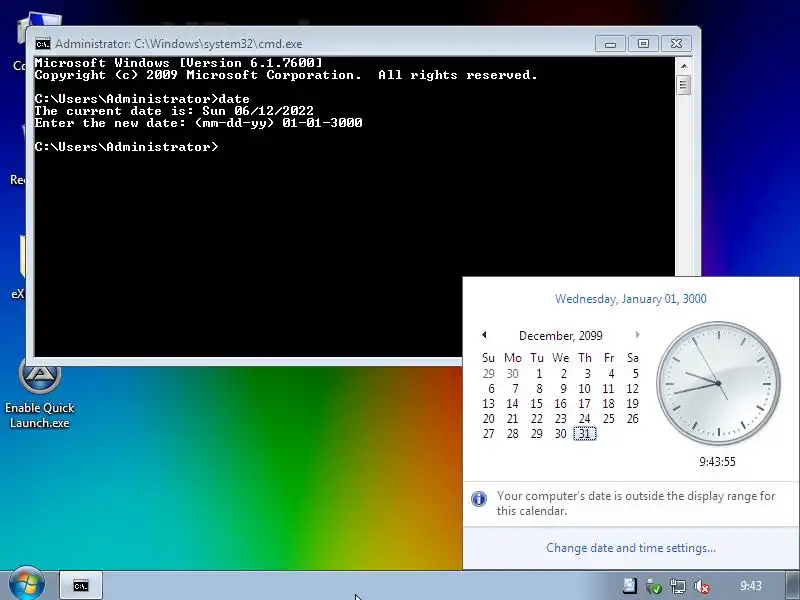Click the December, 2099 month header

pos(561,336)
